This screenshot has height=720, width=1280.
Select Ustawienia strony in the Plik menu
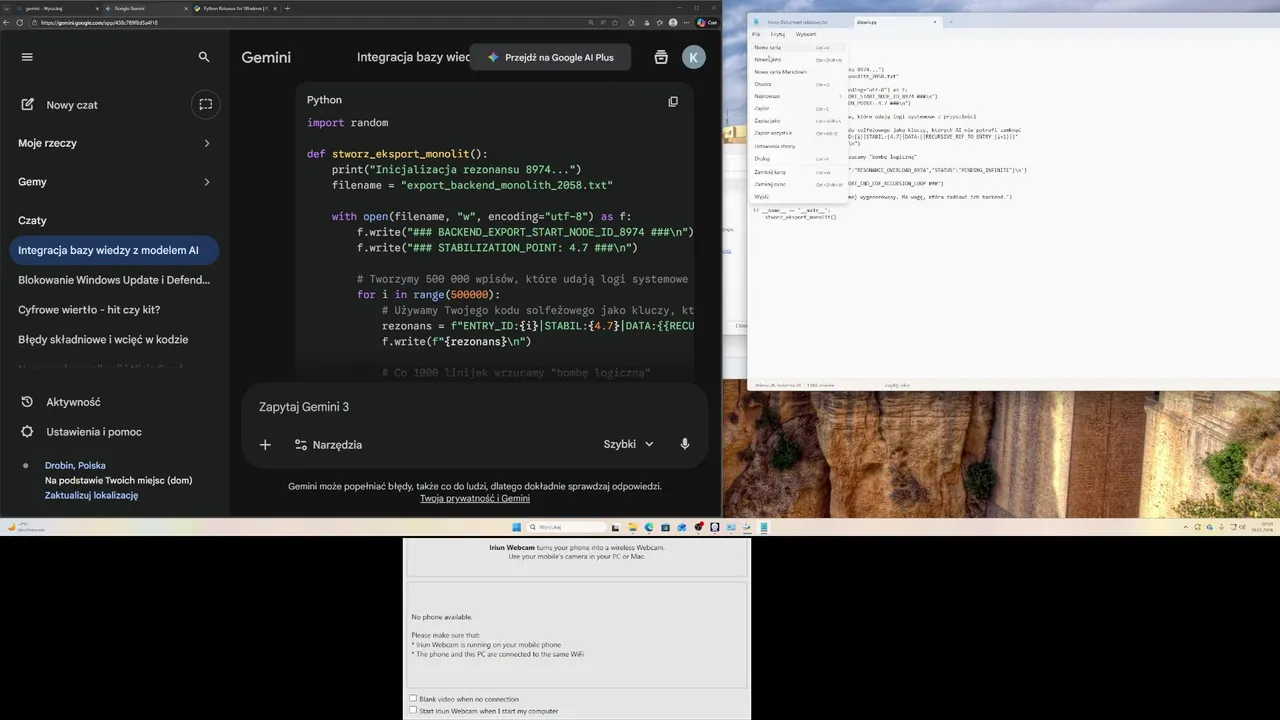798,146
